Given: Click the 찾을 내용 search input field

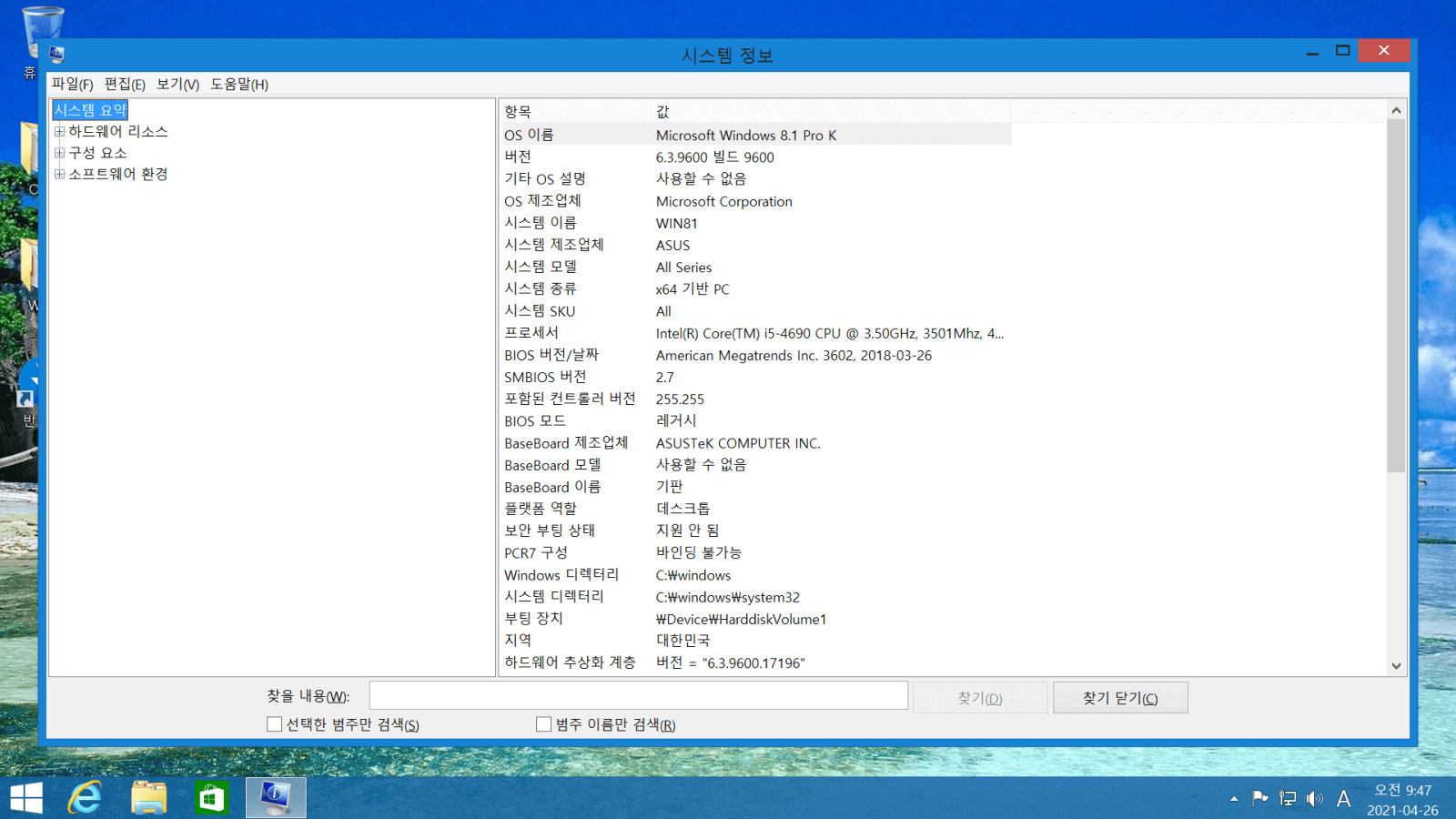Looking at the screenshot, I should tap(639, 696).
